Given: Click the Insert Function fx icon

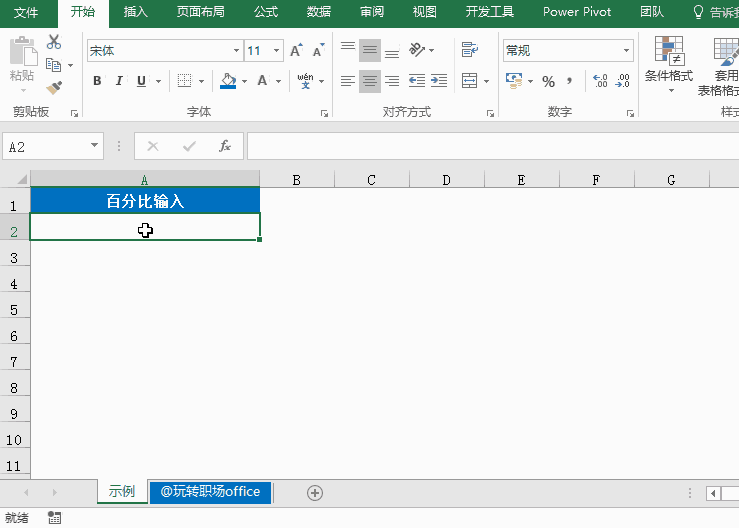Looking at the screenshot, I should (225, 146).
